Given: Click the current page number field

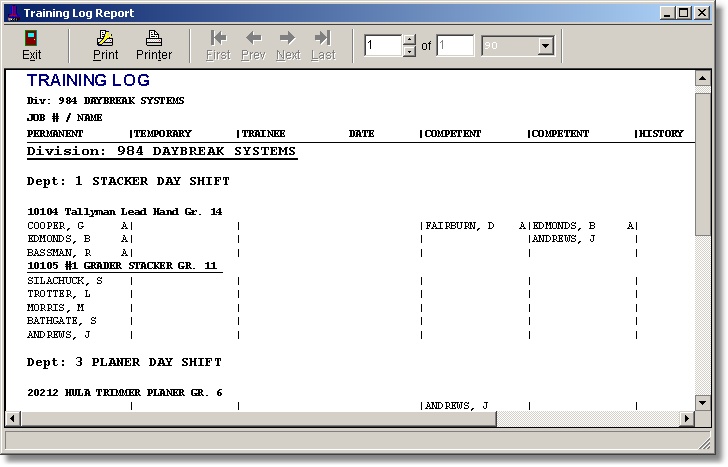Looking at the screenshot, I should (382, 46).
